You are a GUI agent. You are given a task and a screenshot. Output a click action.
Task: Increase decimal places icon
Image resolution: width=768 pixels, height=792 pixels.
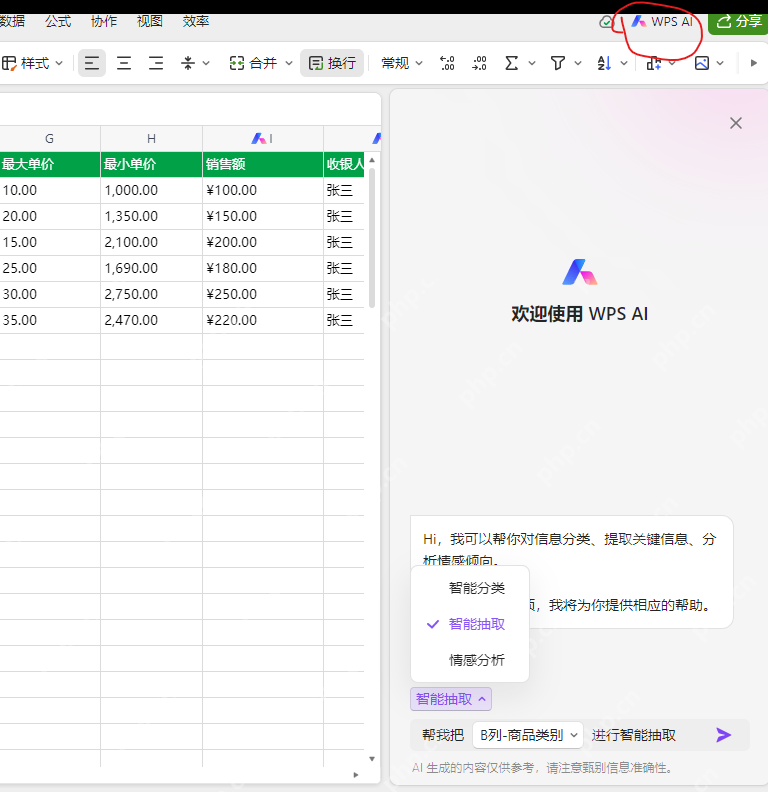click(447, 63)
